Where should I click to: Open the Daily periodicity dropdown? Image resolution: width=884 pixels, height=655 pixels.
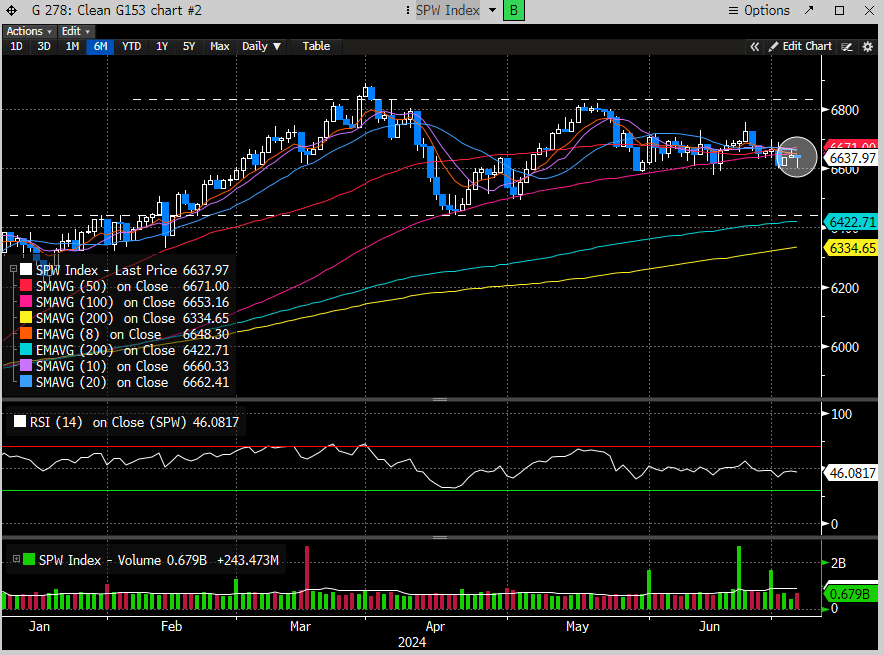coord(261,46)
